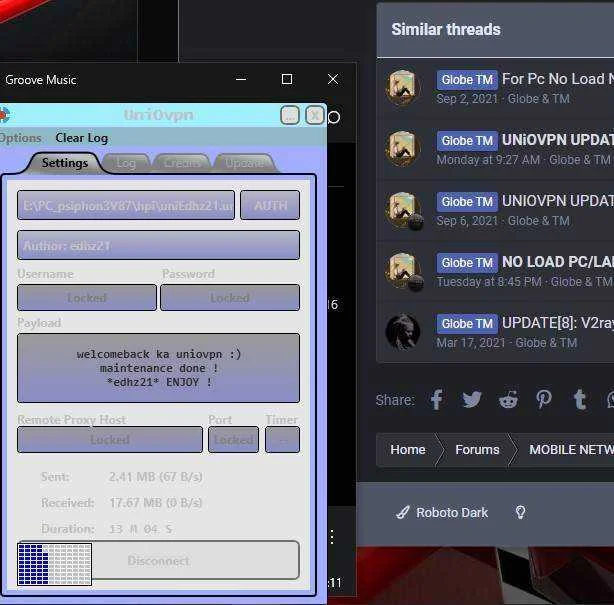Click avatar beside the Monday UNiOVPN thread
Screen dimensions: 614x605
403,149
